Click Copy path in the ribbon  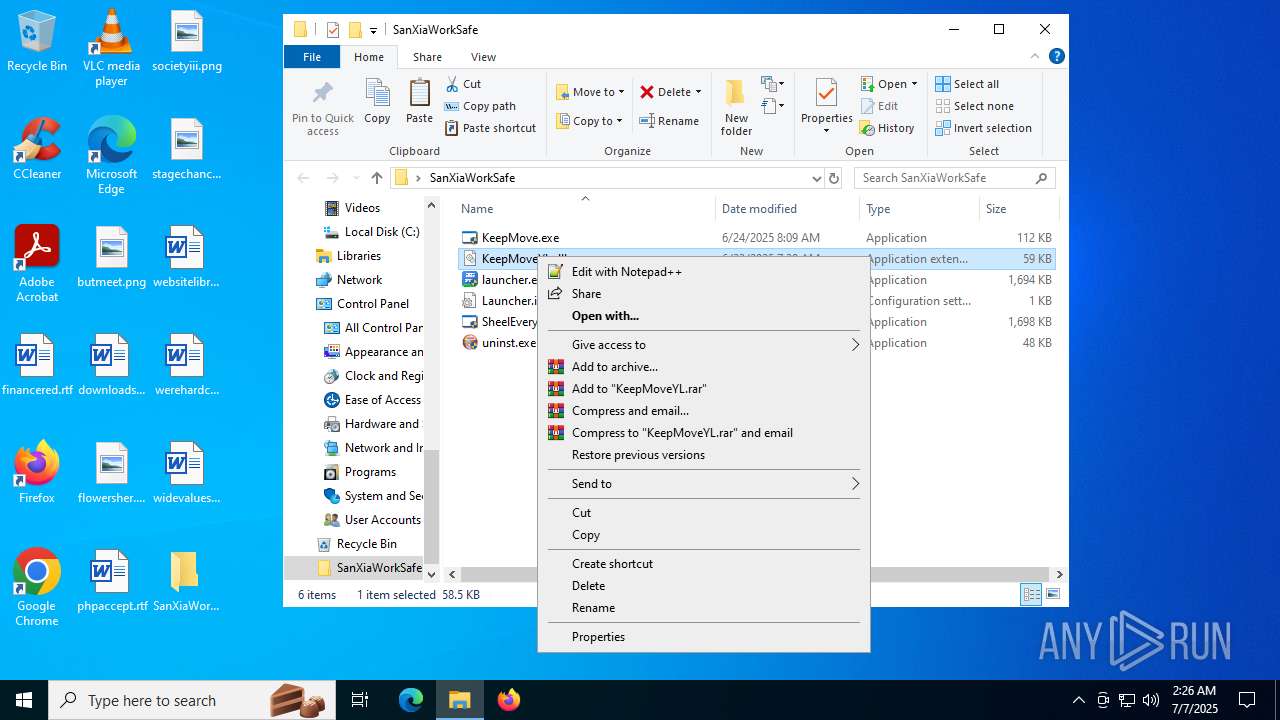480,106
